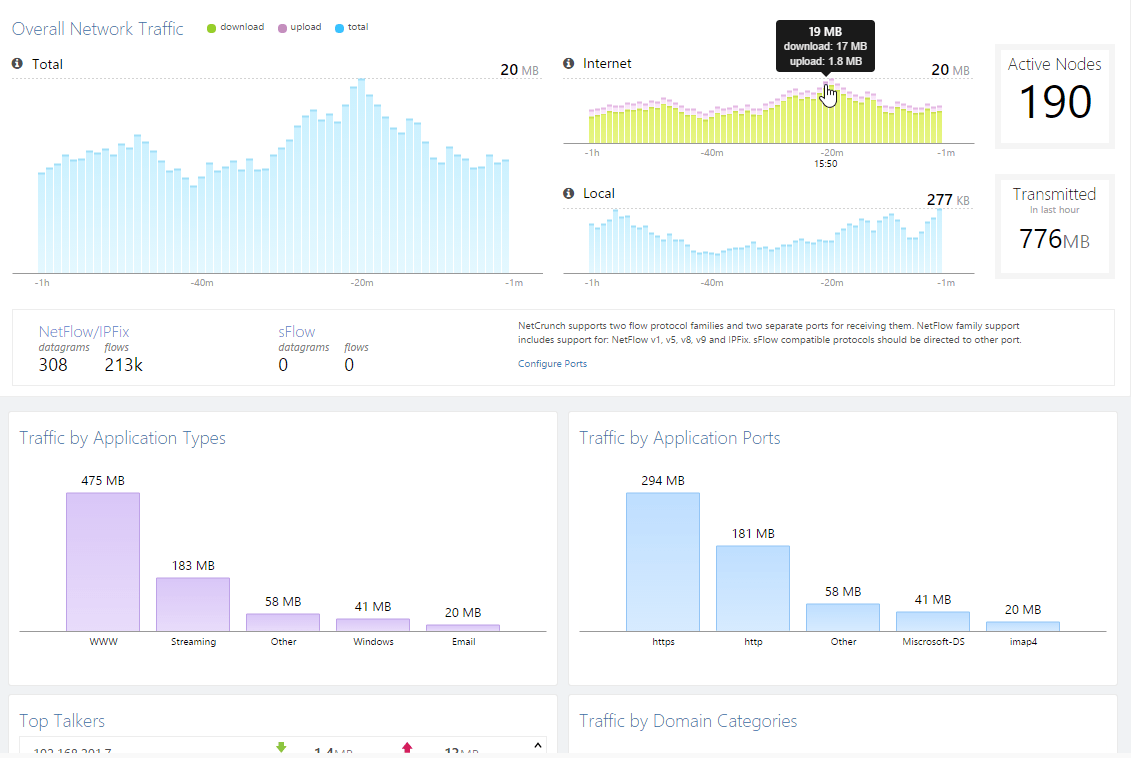
Task: Click the info icon beside the Internet chart
Action: tap(568, 63)
